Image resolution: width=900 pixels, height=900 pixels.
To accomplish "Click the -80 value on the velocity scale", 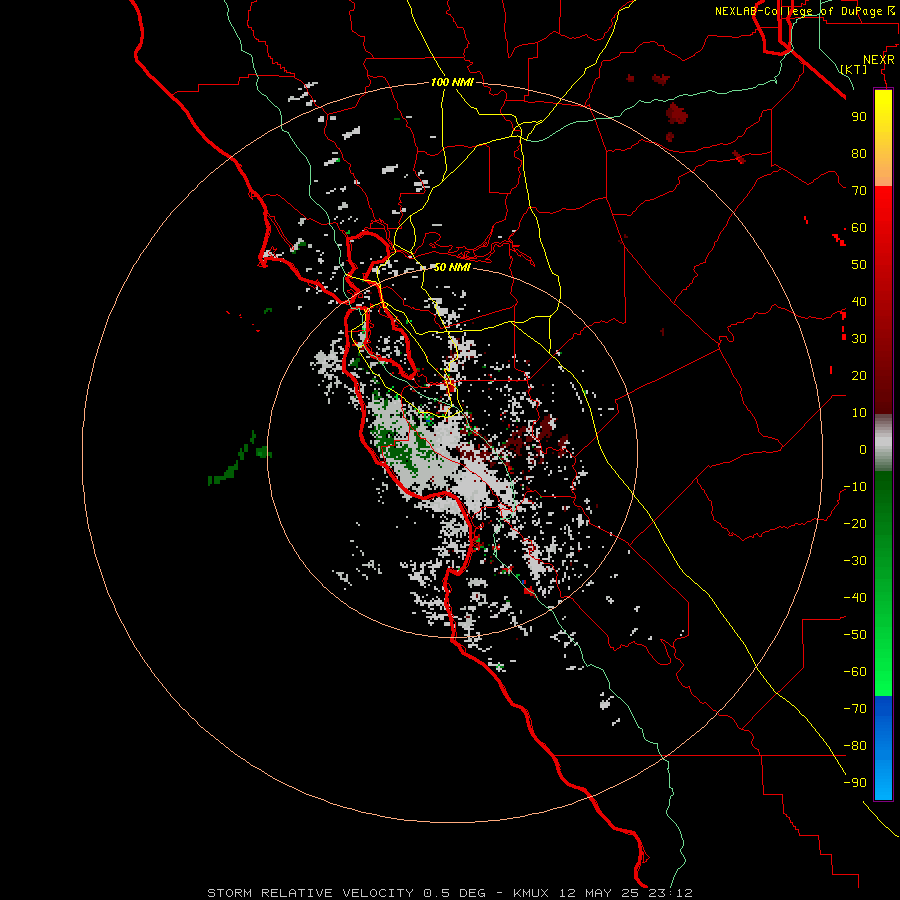I will [855, 746].
